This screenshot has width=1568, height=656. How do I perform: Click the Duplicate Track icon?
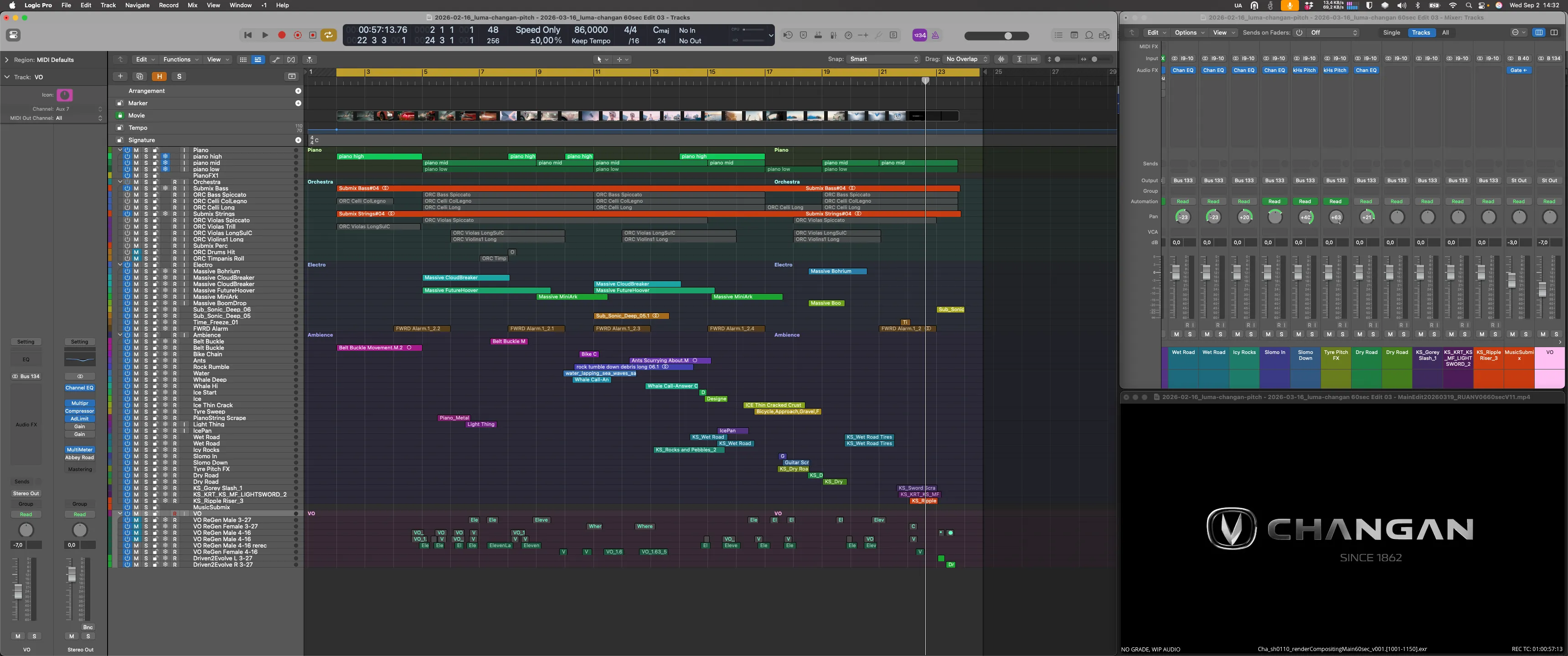140,76
